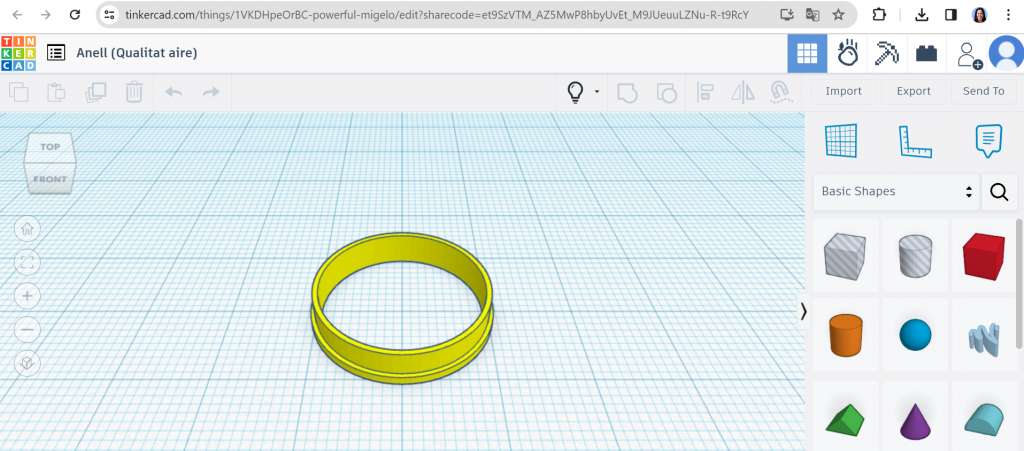Invite collaborators with the add-person icon
Image resolution: width=1024 pixels, height=451 pixels.
968,54
